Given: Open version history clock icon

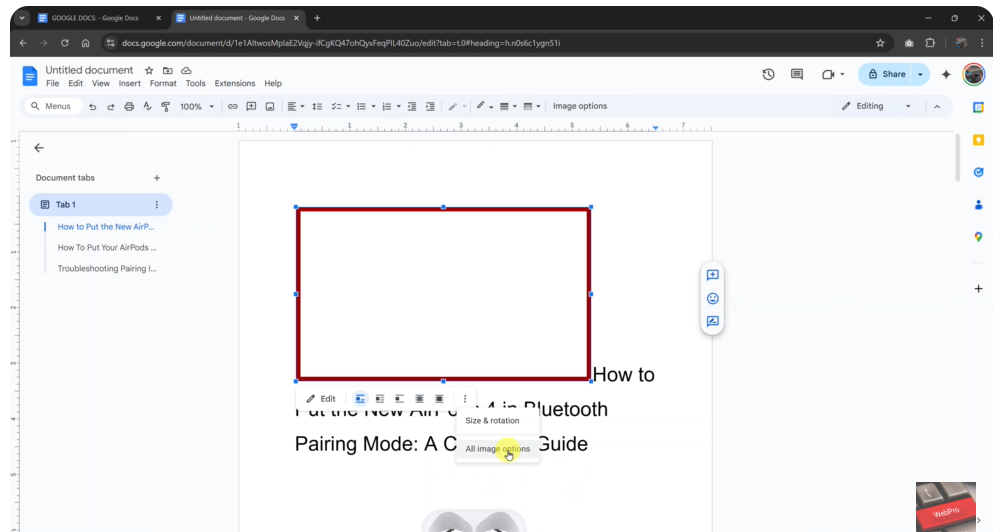Looking at the screenshot, I should point(768,74).
